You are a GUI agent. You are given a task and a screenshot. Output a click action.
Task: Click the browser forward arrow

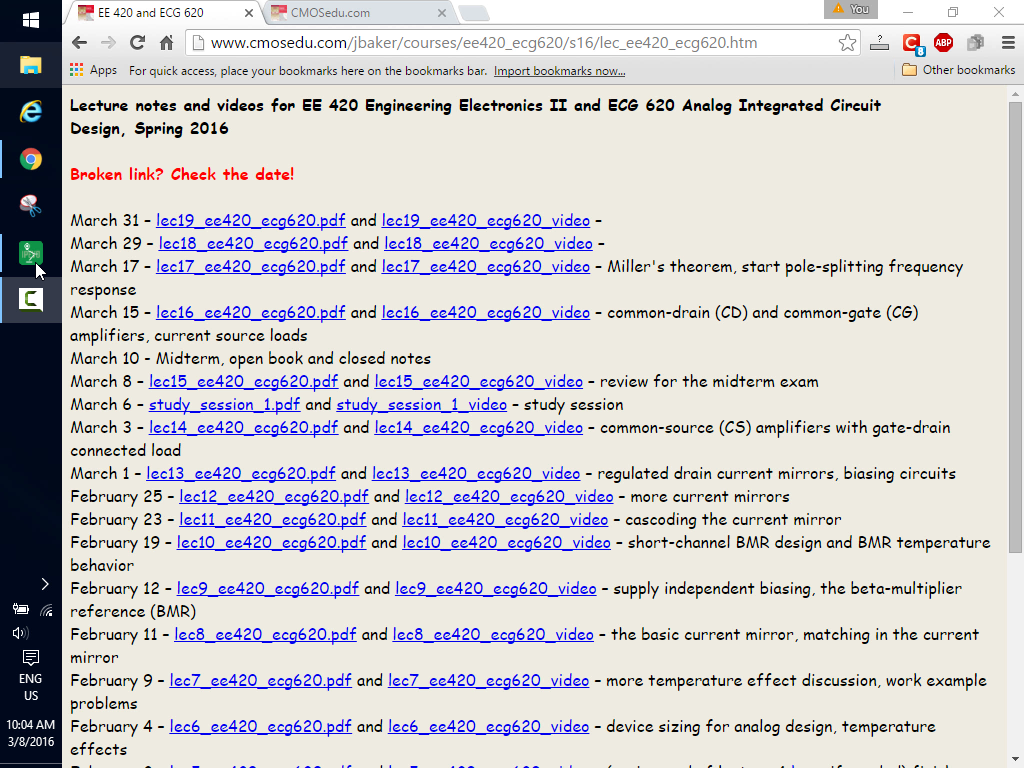point(108,43)
